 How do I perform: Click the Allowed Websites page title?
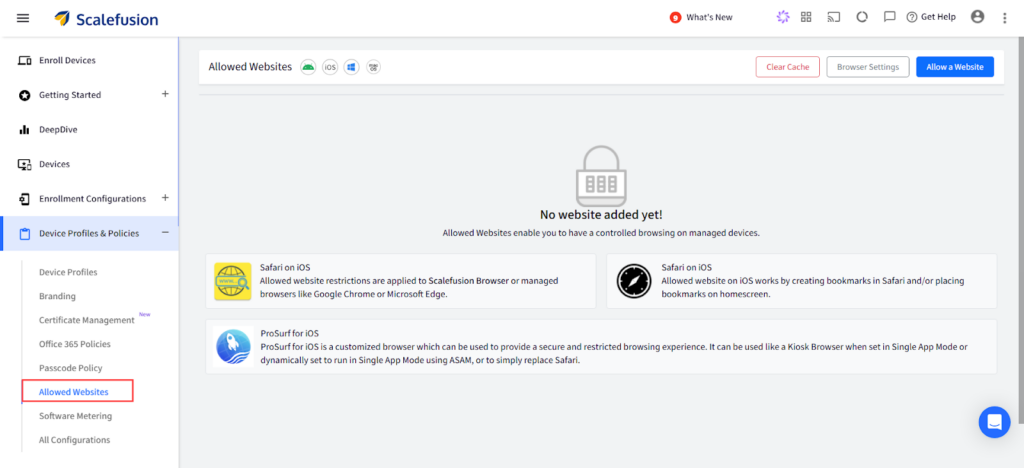250,67
